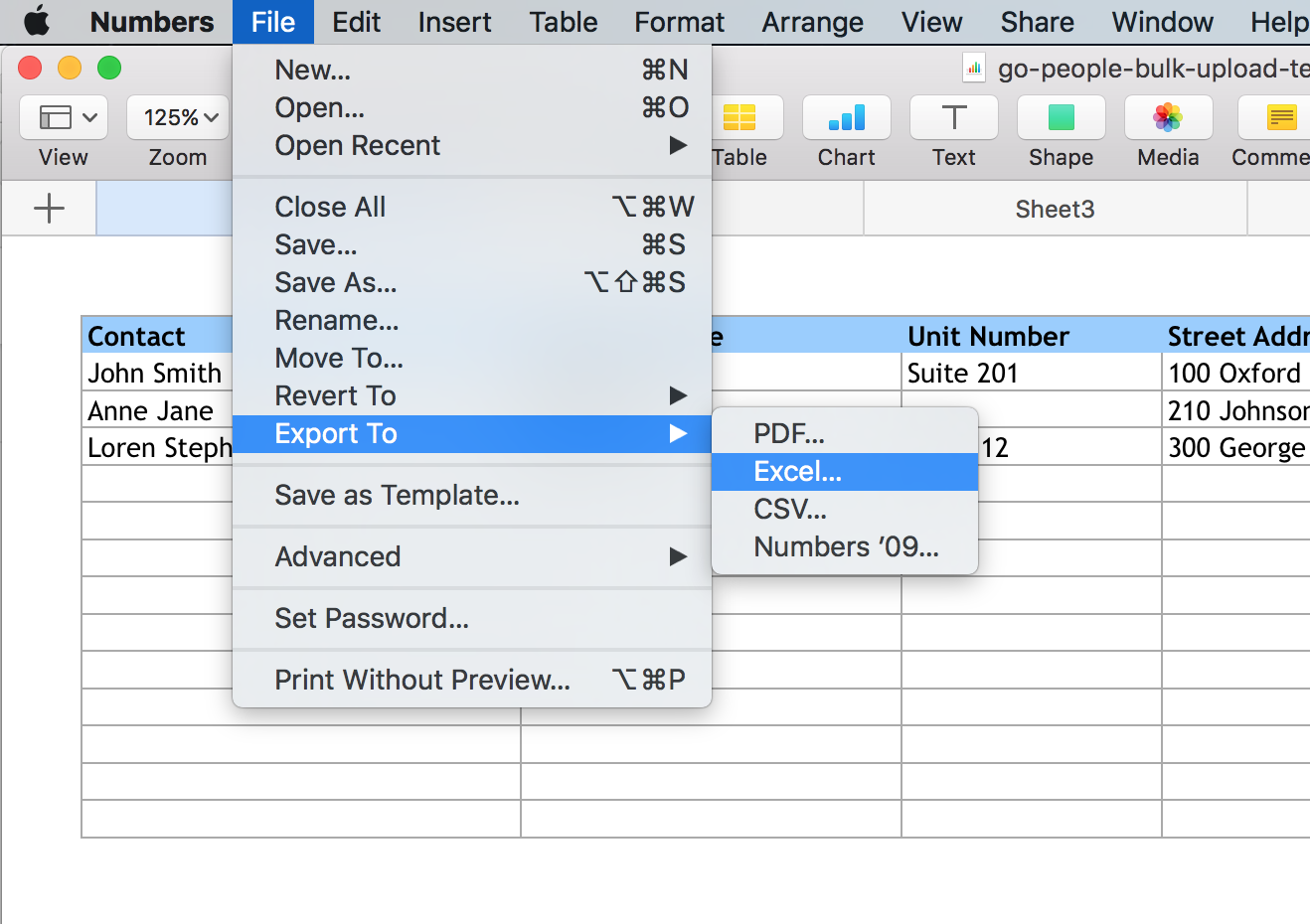This screenshot has height=924, width=1310.
Task: Click the green full-screen button
Action: pyautogui.click(x=109, y=68)
